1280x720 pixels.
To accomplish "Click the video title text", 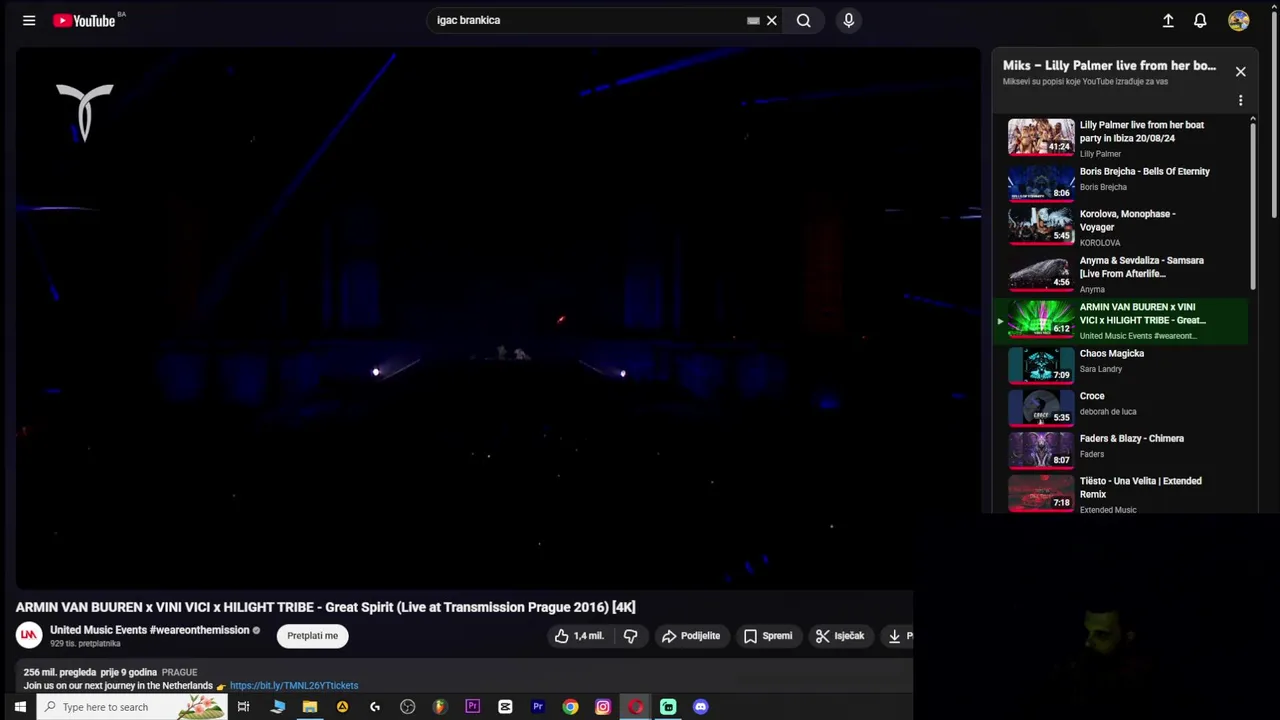I will point(326,607).
